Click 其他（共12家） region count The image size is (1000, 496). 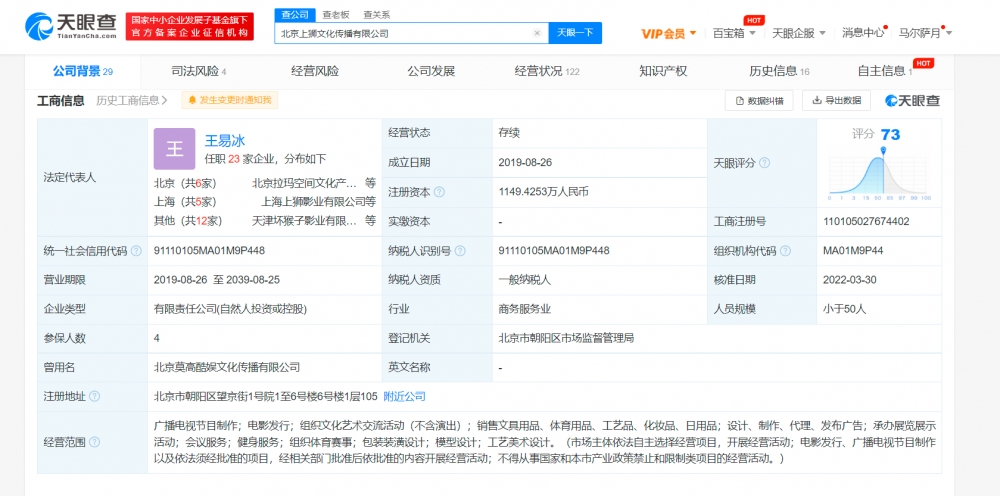point(188,221)
